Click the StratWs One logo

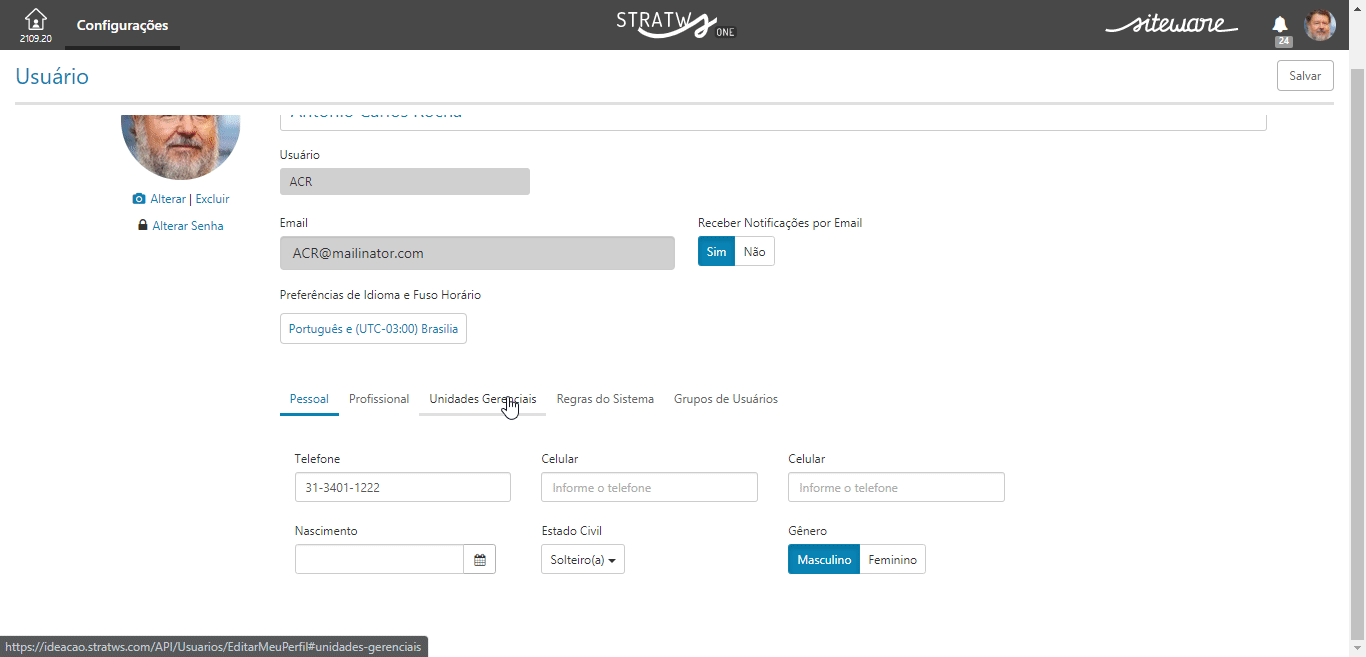point(676,25)
